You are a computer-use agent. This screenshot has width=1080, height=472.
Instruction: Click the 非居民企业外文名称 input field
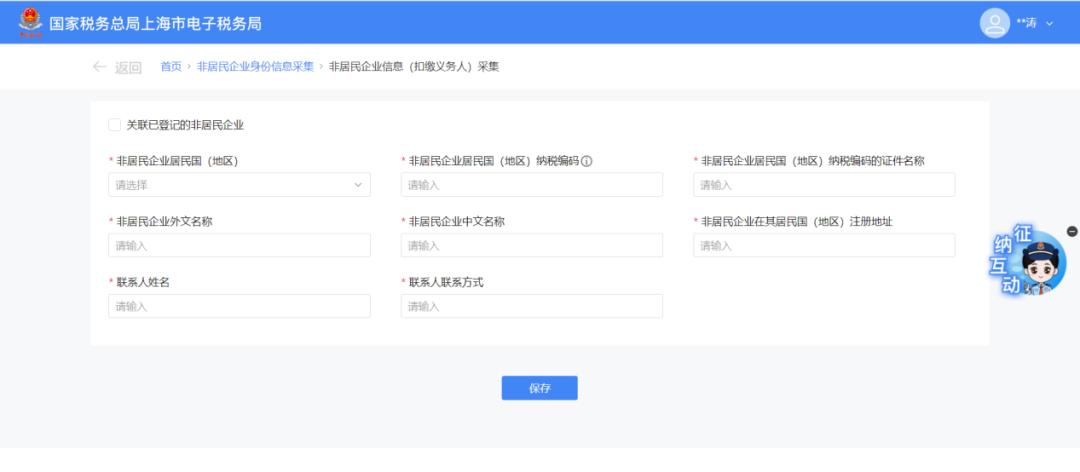pyautogui.click(x=239, y=246)
